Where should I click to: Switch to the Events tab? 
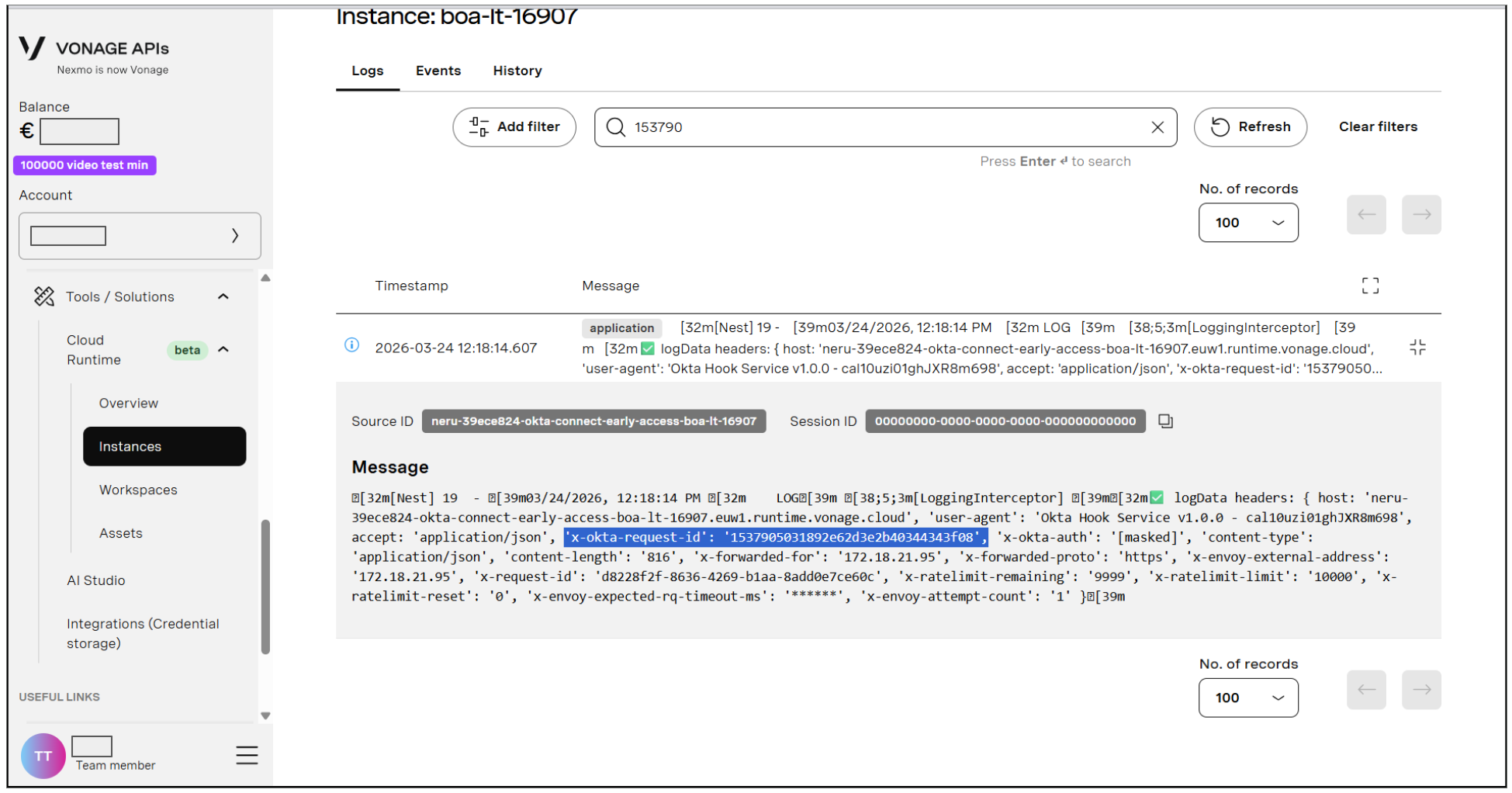pos(438,71)
